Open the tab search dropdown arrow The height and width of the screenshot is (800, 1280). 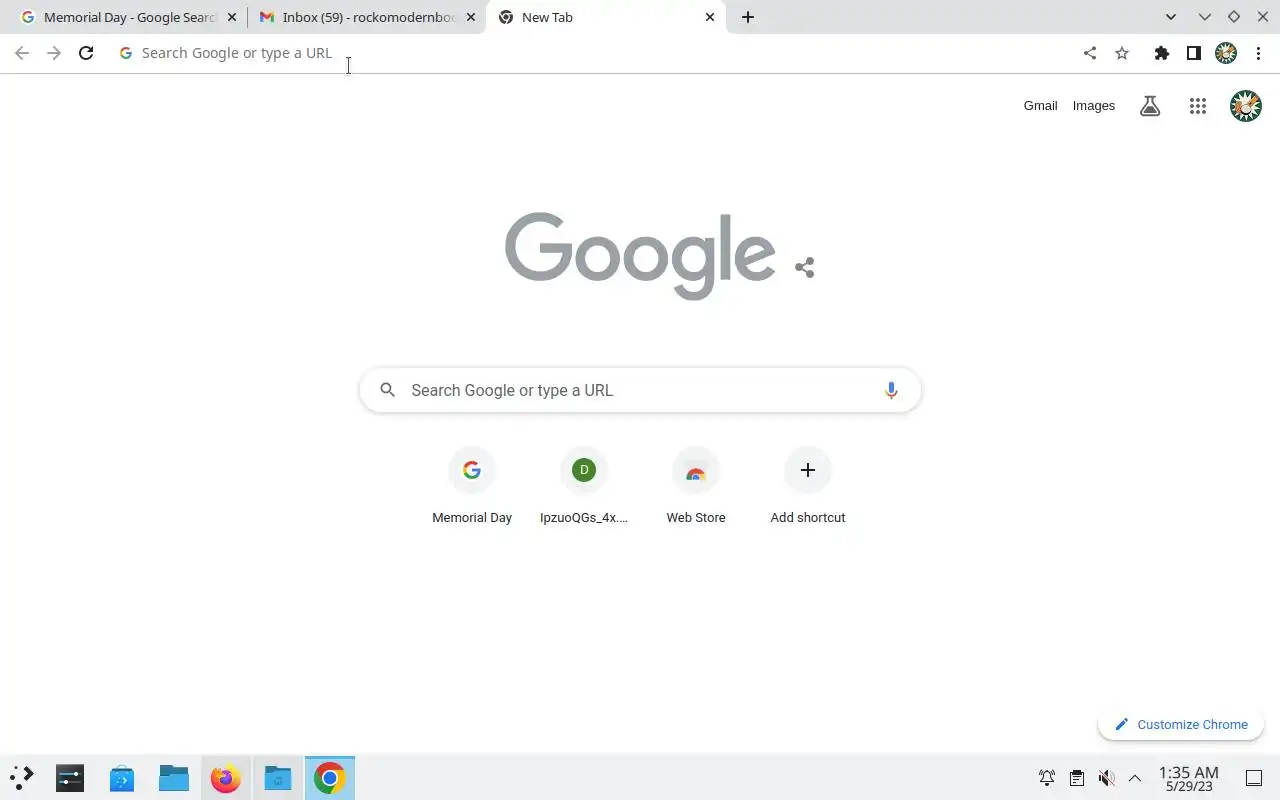coord(1171,17)
